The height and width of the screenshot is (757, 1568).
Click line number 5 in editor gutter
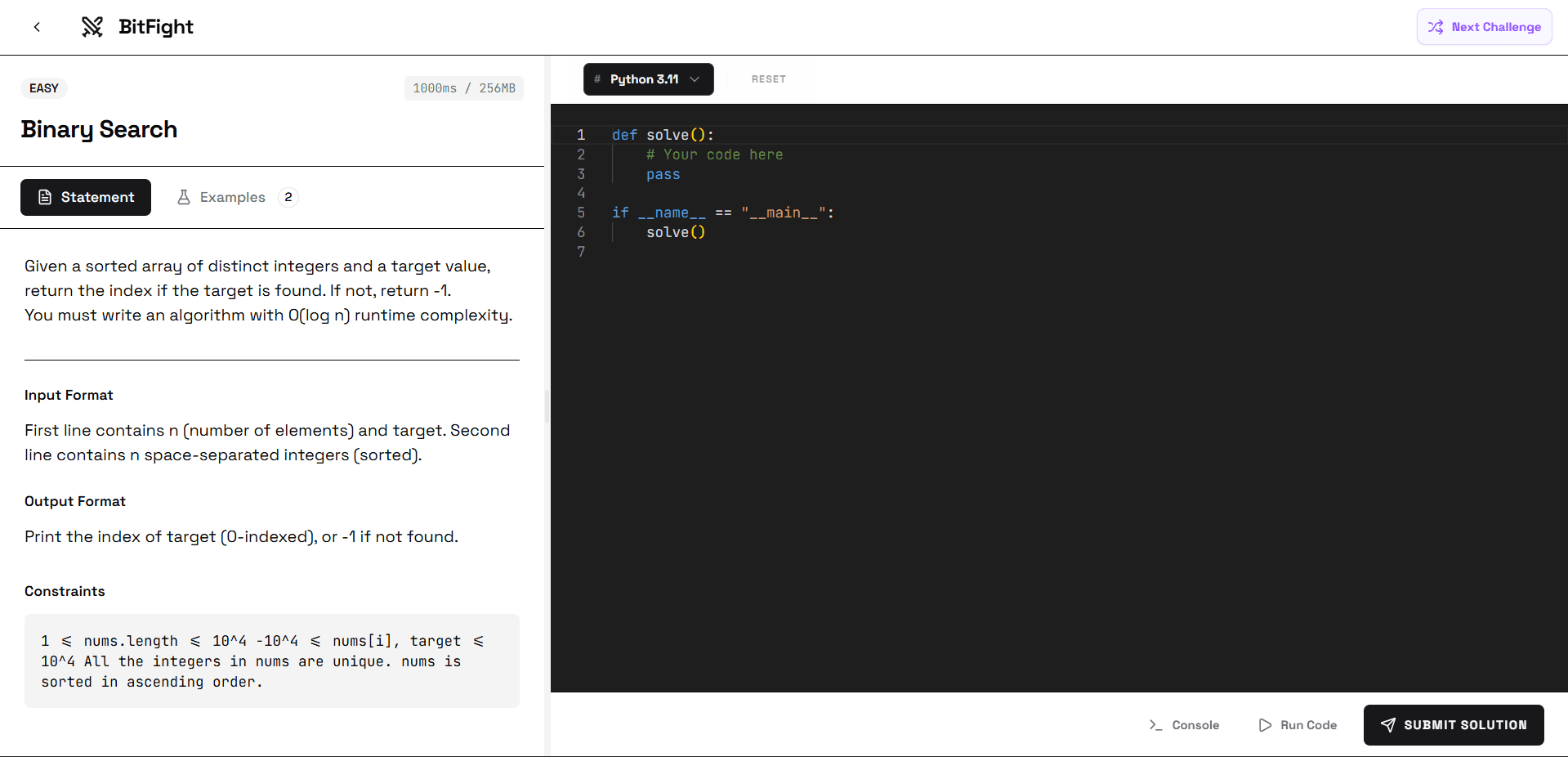[x=581, y=213]
